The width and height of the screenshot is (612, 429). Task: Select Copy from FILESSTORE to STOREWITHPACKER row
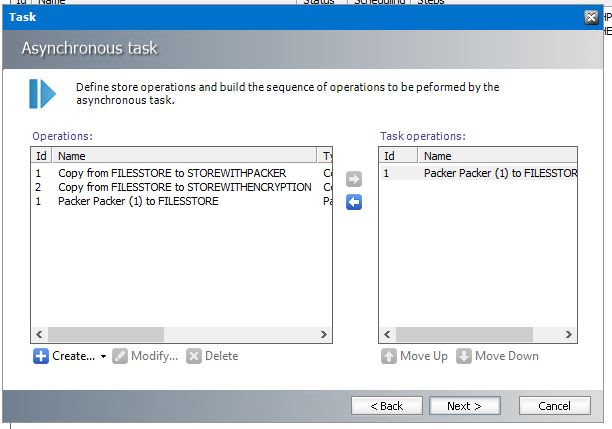tap(181, 173)
